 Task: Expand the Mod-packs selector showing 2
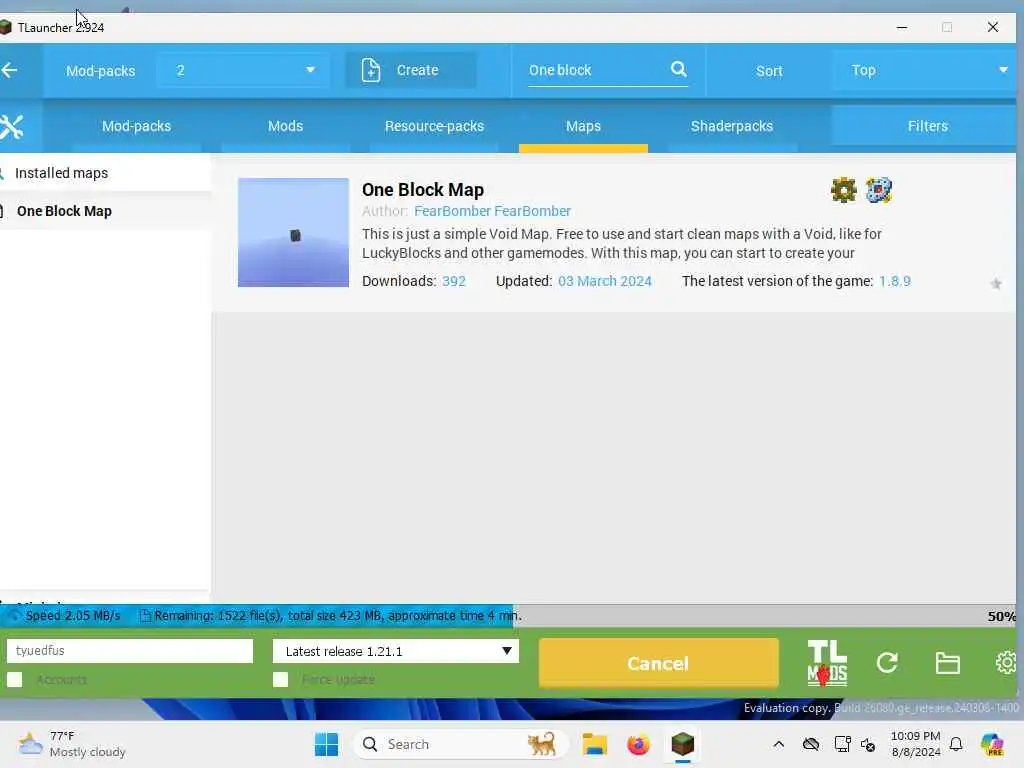[242, 70]
